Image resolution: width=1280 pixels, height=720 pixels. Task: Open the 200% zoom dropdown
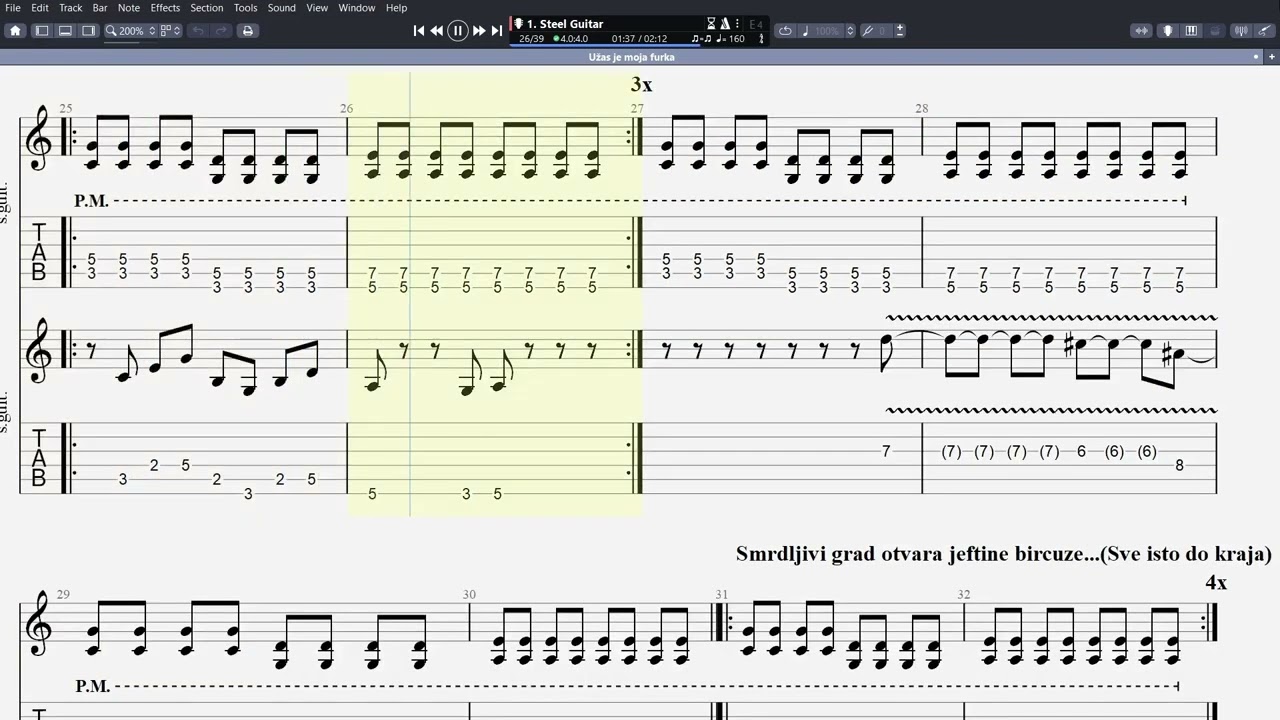click(x=131, y=31)
